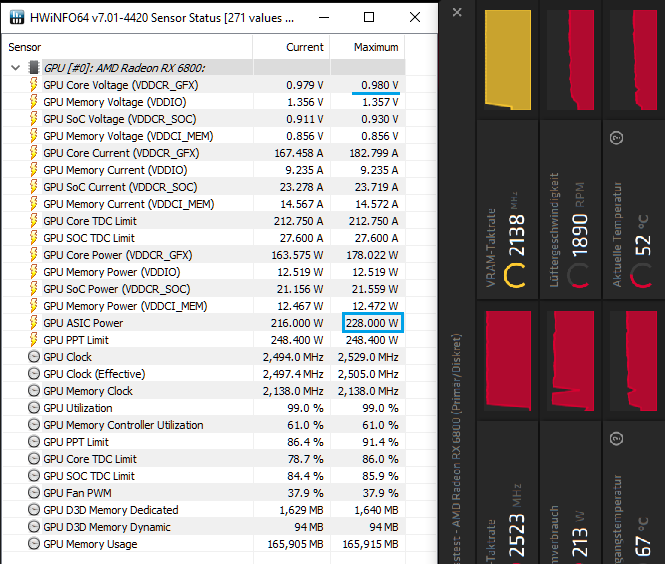The image size is (665, 564).
Task: Select GPU SOC TDC Limit percent row
Action: click(204, 476)
